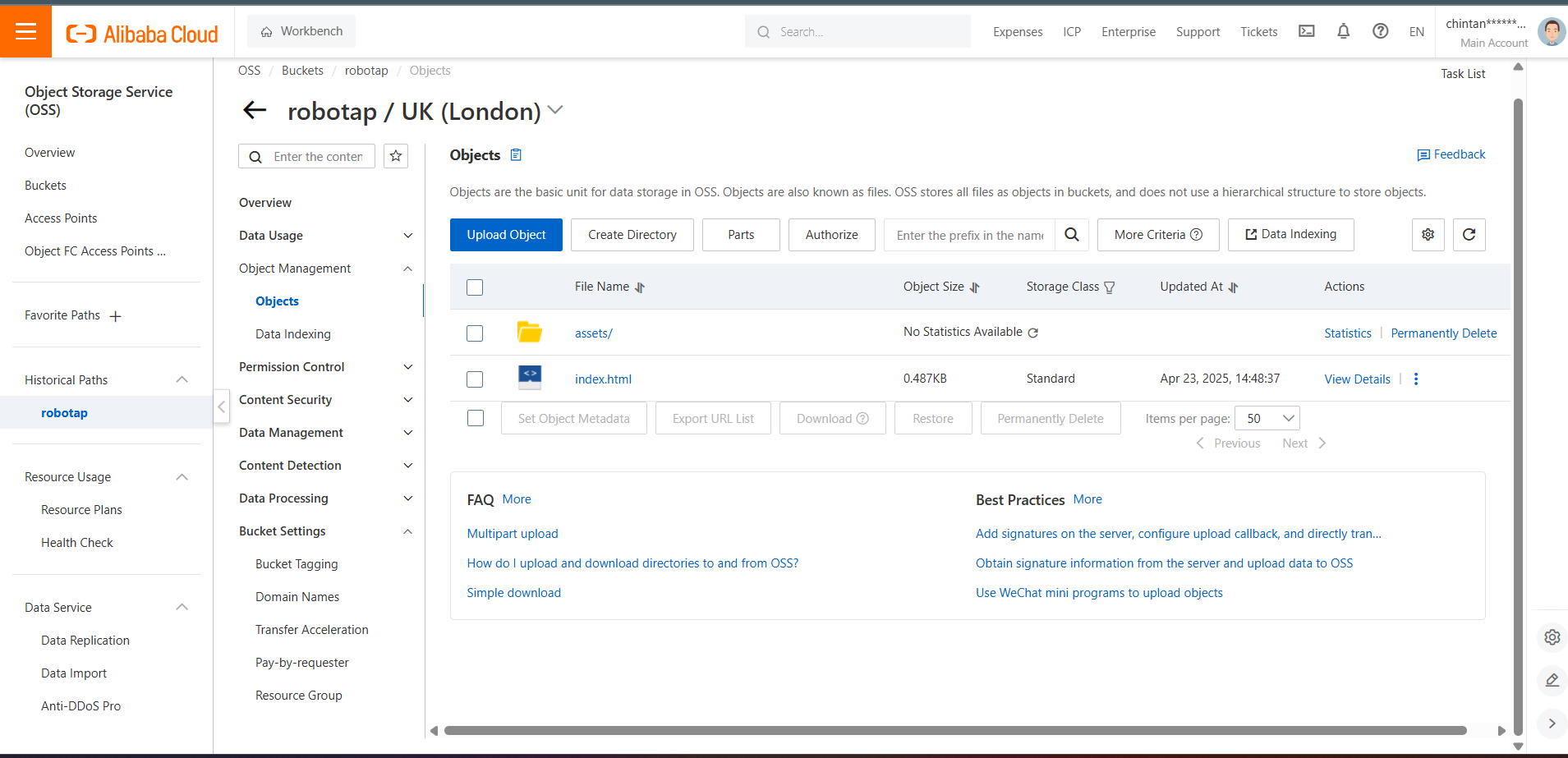Screen dimensions: 1568x758
Task: Click Upload Object button
Action: [506, 235]
